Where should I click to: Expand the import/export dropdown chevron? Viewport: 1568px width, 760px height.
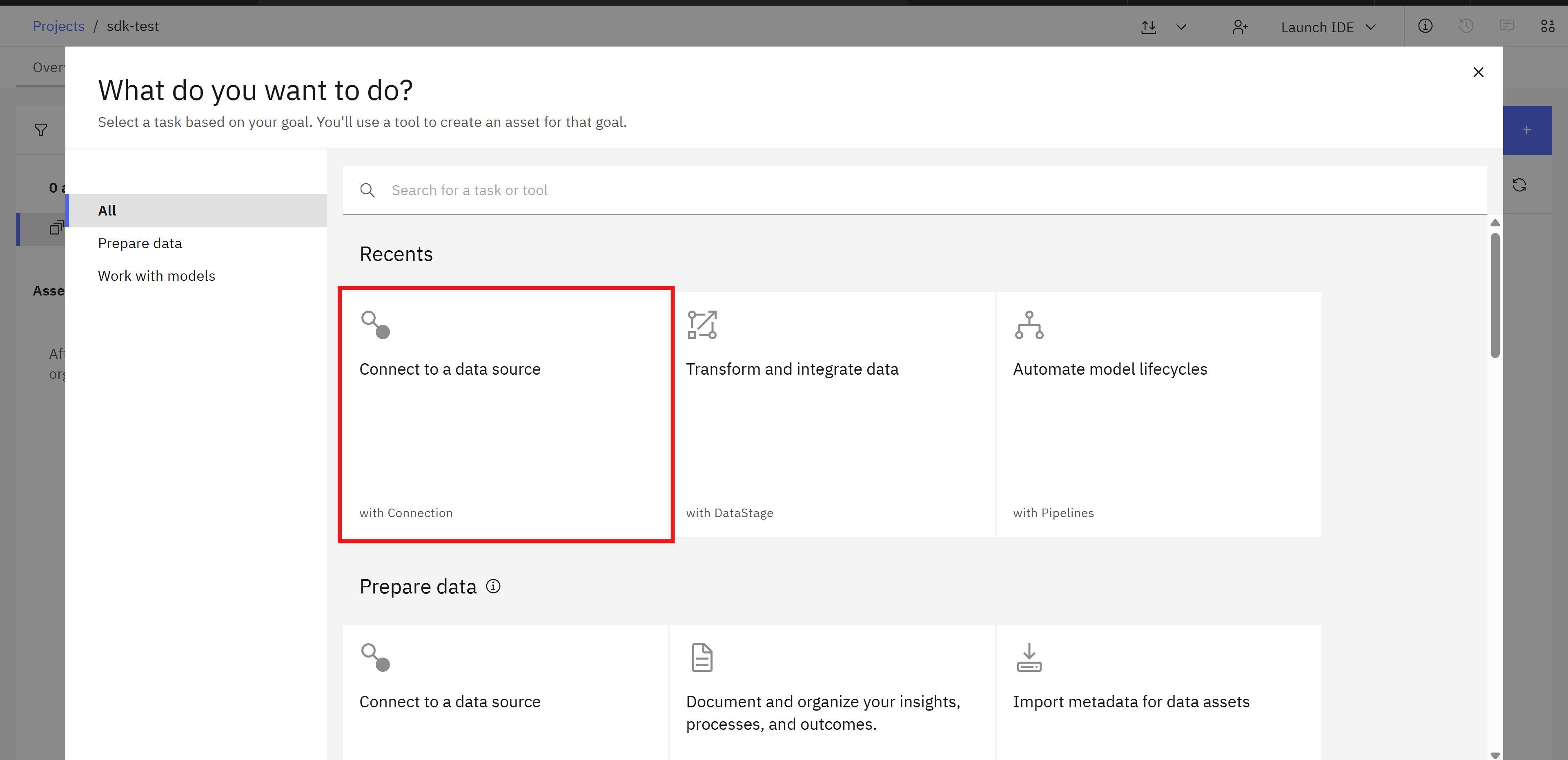1181,27
